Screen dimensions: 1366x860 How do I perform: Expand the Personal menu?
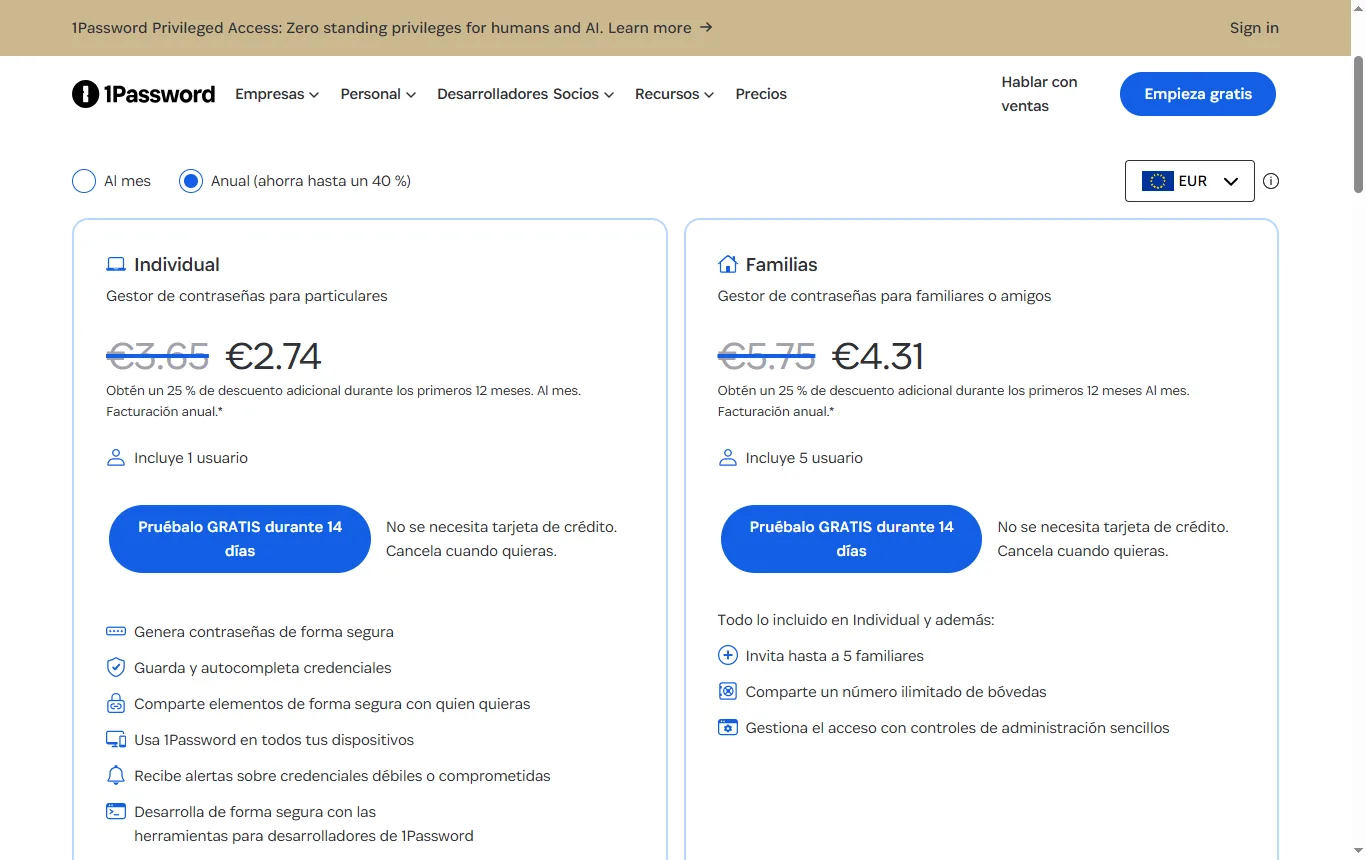pos(378,94)
